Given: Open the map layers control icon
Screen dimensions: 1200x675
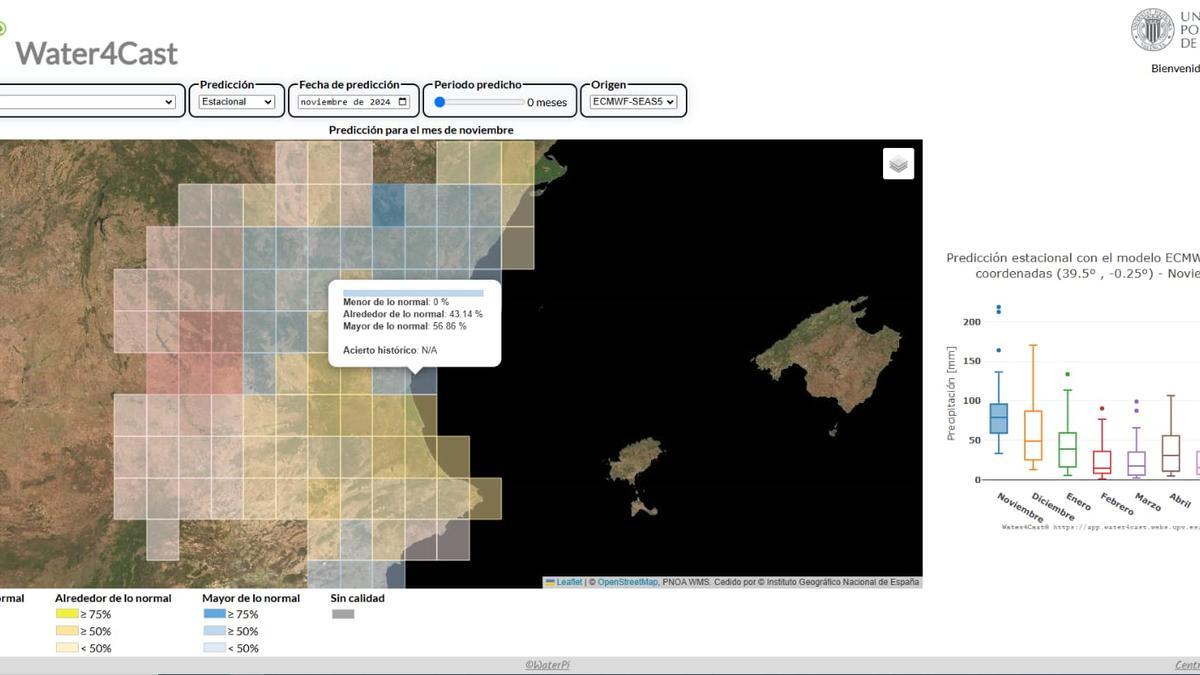Looking at the screenshot, I should (897, 163).
